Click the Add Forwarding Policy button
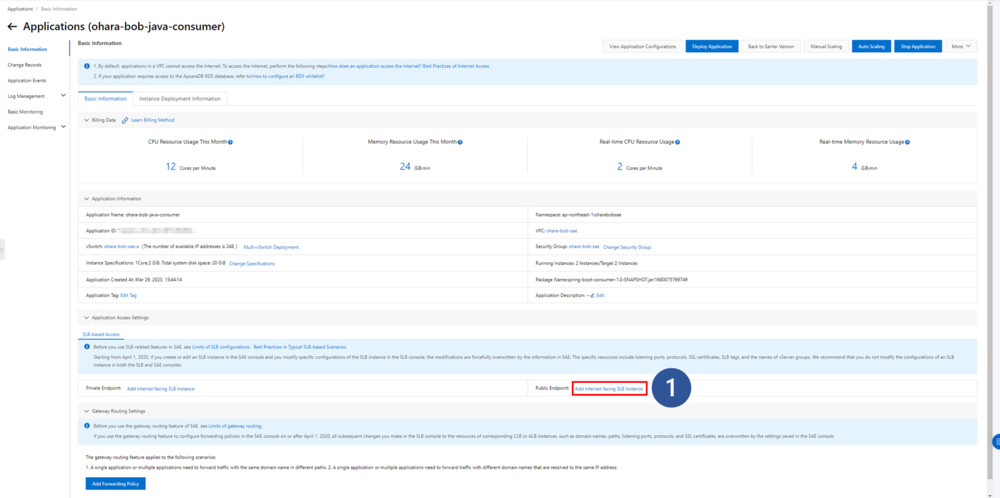 point(115,483)
